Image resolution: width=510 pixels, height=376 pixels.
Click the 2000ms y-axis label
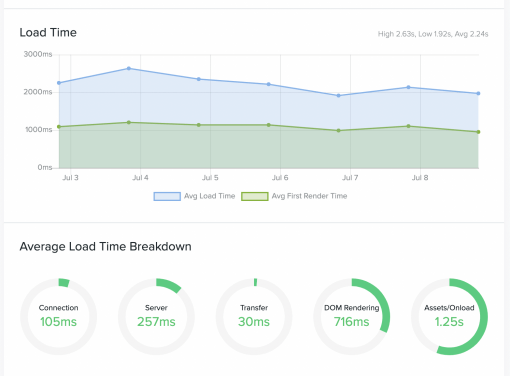click(x=38, y=92)
